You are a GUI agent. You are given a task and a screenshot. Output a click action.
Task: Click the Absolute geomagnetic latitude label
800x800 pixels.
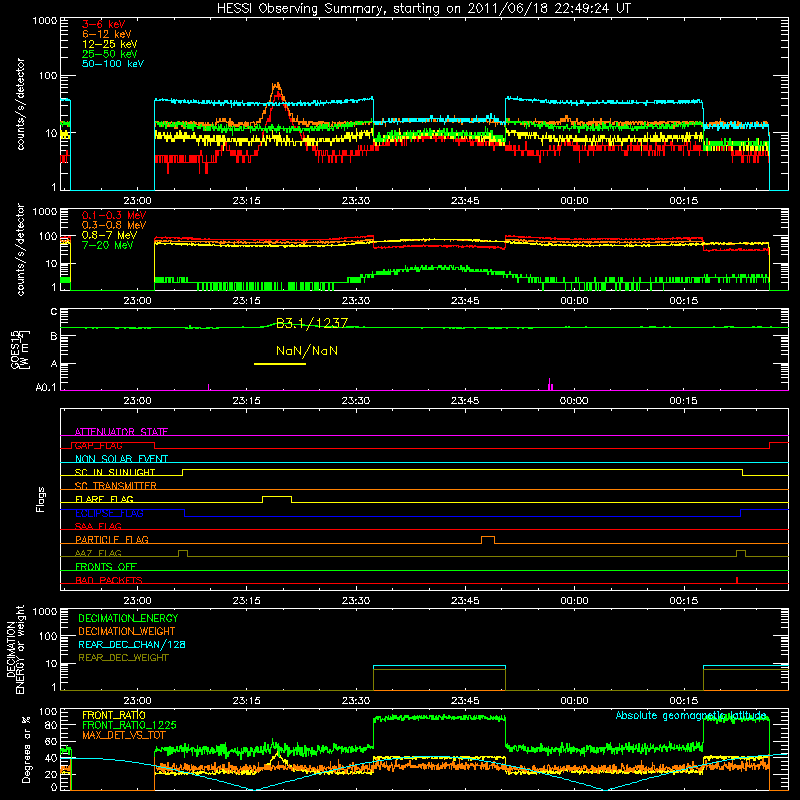click(691, 715)
